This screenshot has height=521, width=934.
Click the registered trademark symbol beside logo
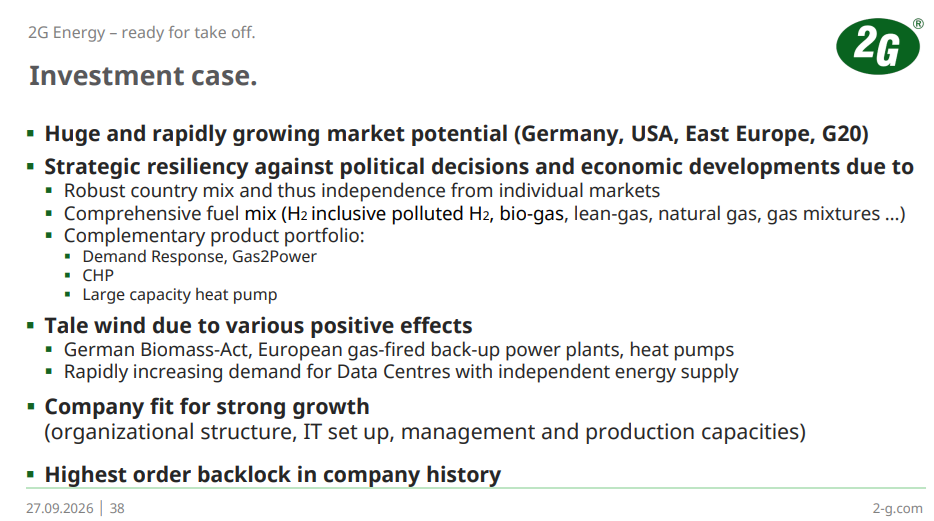click(918, 24)
